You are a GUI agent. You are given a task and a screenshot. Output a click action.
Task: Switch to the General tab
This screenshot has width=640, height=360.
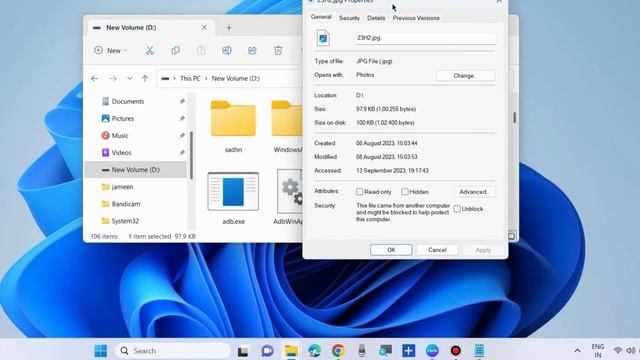pos(321,17)
